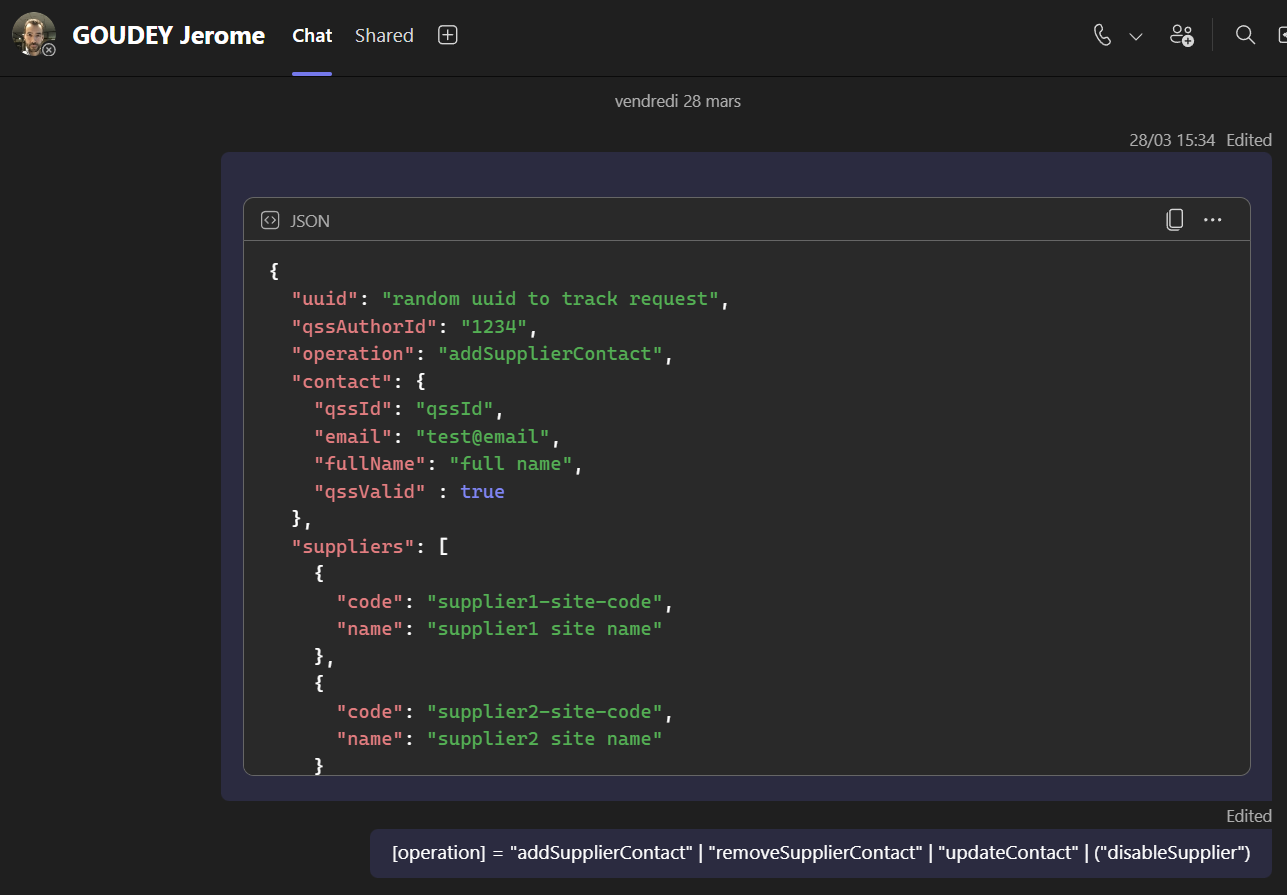Click the add people icon

(x=1181, y=35)
